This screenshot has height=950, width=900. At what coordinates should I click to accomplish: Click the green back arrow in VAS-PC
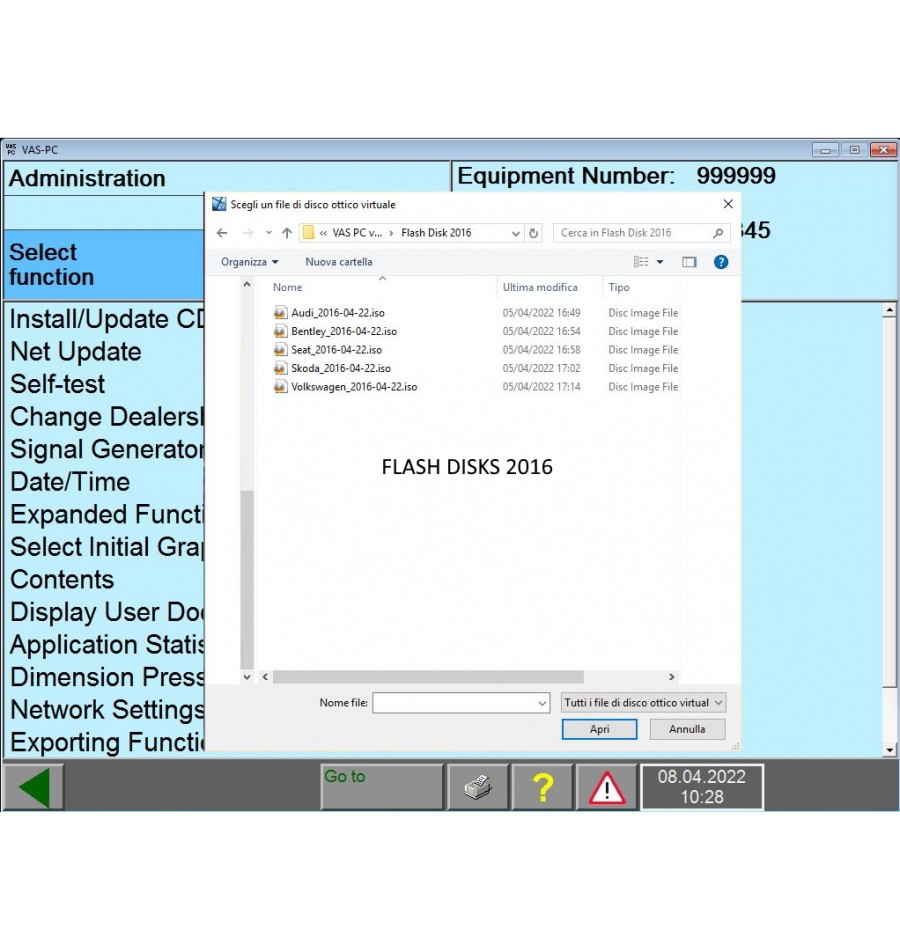pos(34,787)
